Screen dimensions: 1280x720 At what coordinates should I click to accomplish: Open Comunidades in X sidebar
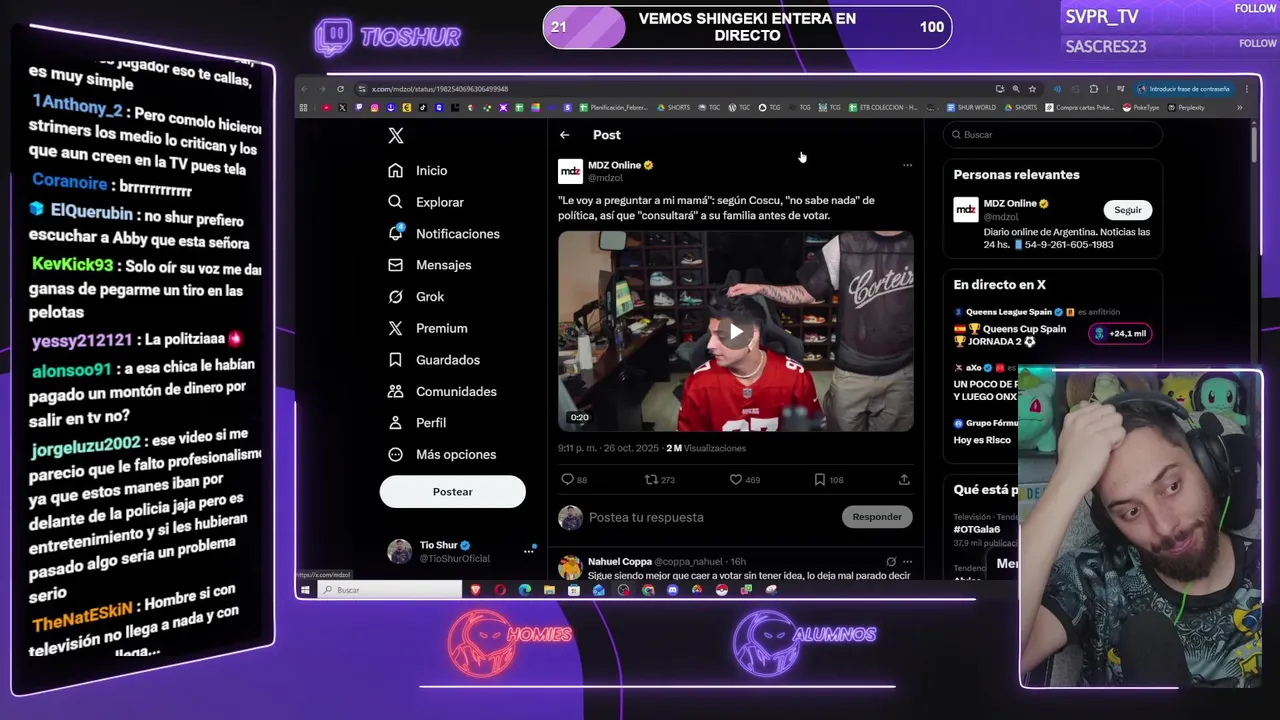point(442,391)
